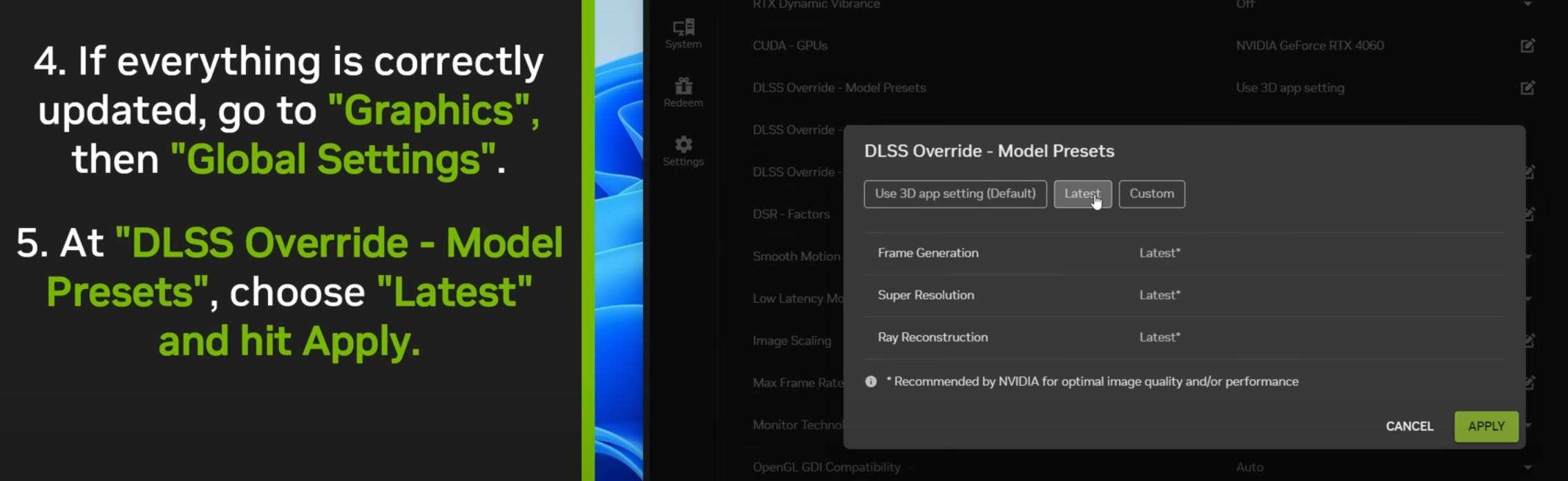Click edit icon for DLSS Override - Model Presets
The width and height of the screenshot is (1568, 481).
pyautogui.click(x=1527, y=88)
